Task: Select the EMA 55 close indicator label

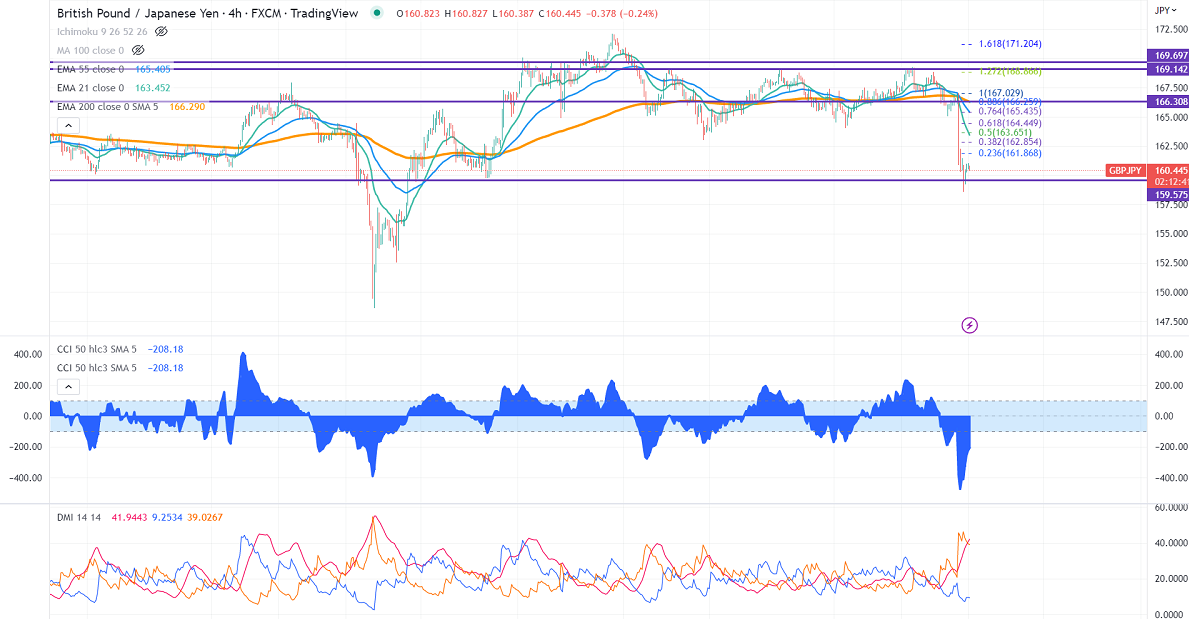Action: point(90,69)
